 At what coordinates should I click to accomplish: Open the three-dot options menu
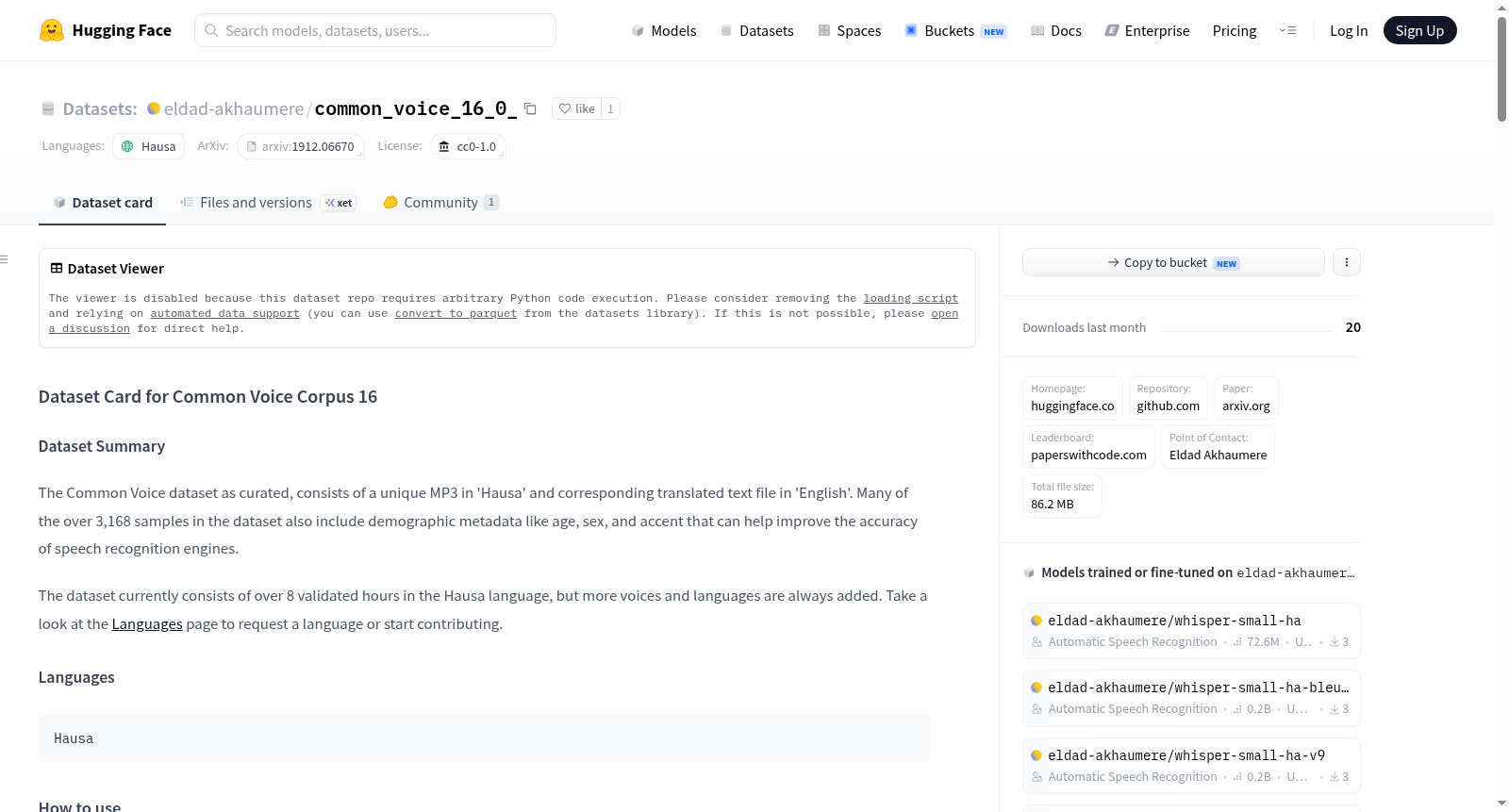tap(1347, 262)
